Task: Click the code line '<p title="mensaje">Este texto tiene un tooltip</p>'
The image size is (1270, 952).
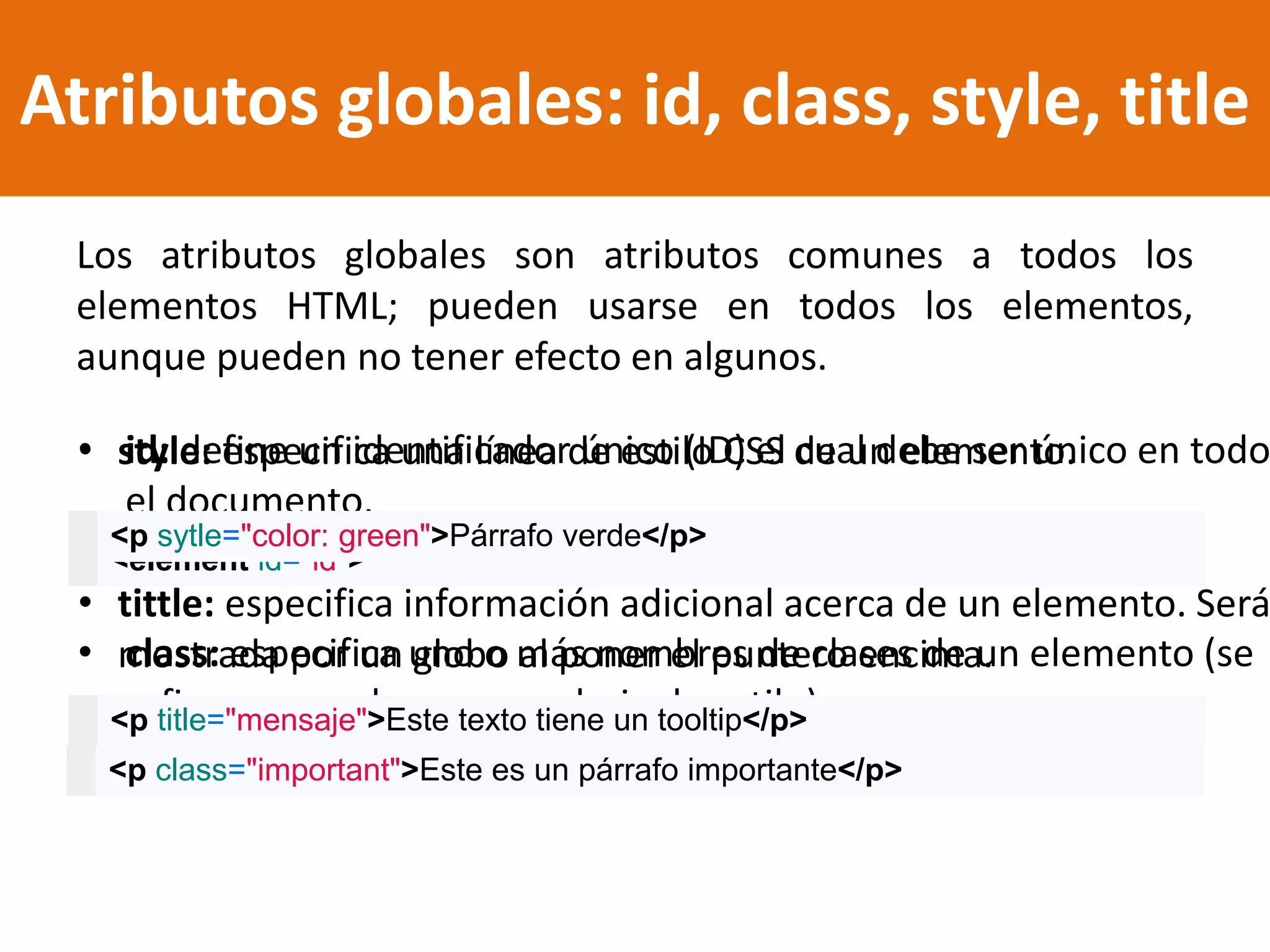Action: (458, 720)
